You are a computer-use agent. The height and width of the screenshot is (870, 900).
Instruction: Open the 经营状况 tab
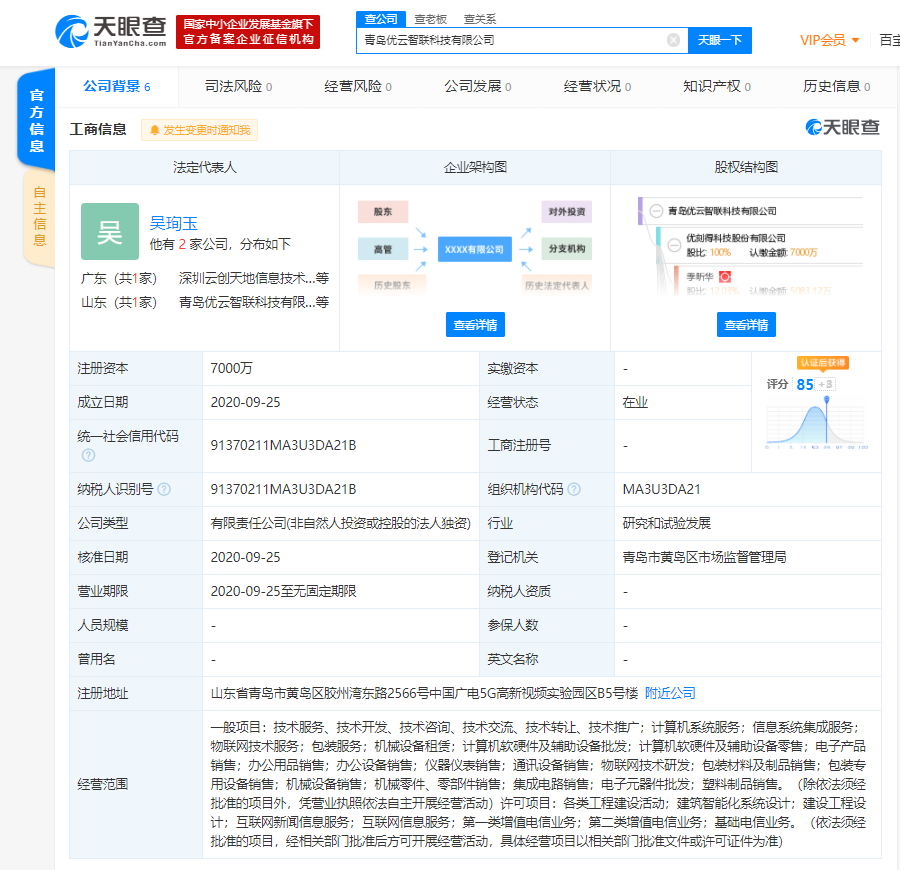click(597, 87)
